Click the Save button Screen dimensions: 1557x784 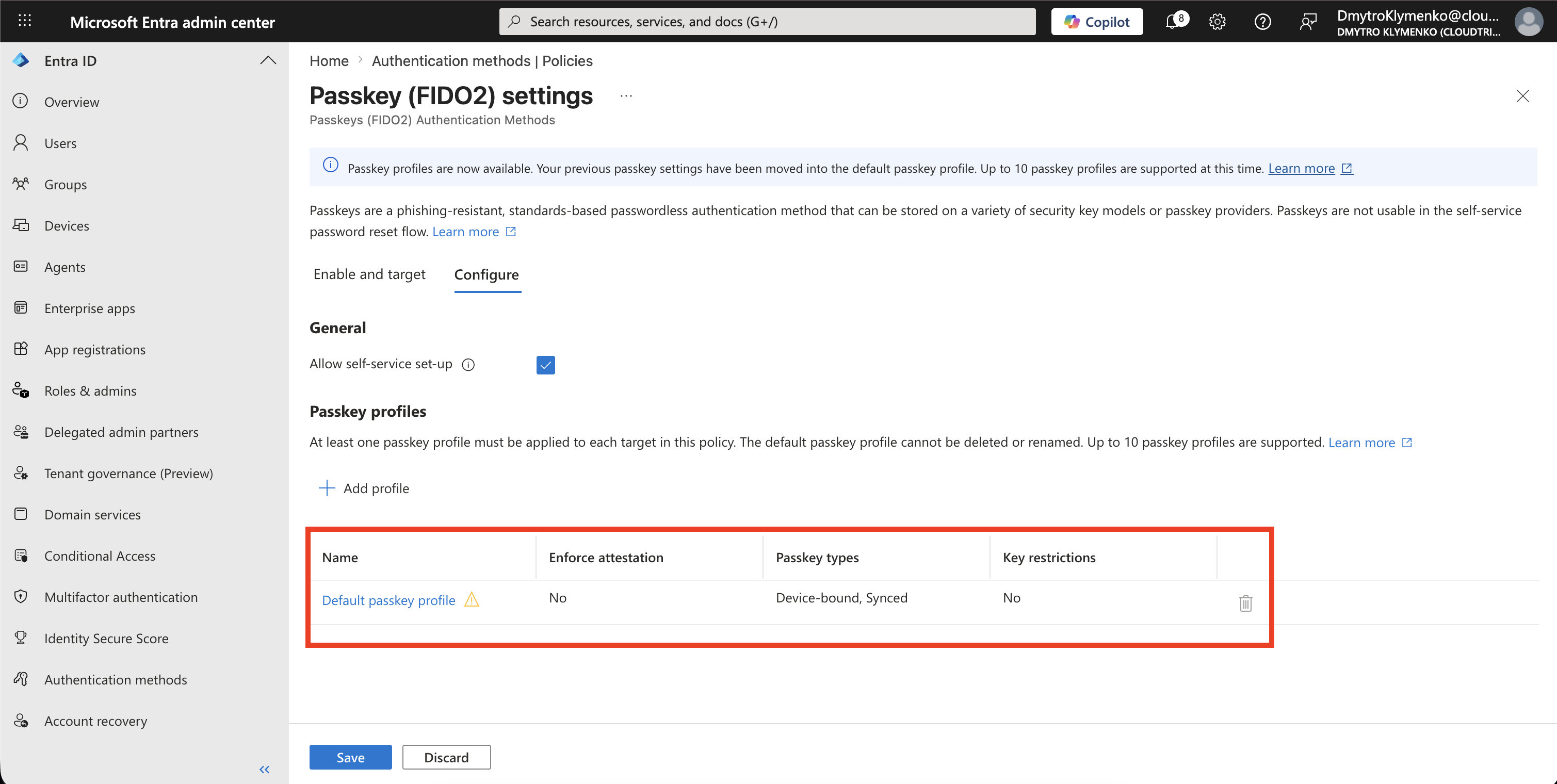tap(351, 757)
